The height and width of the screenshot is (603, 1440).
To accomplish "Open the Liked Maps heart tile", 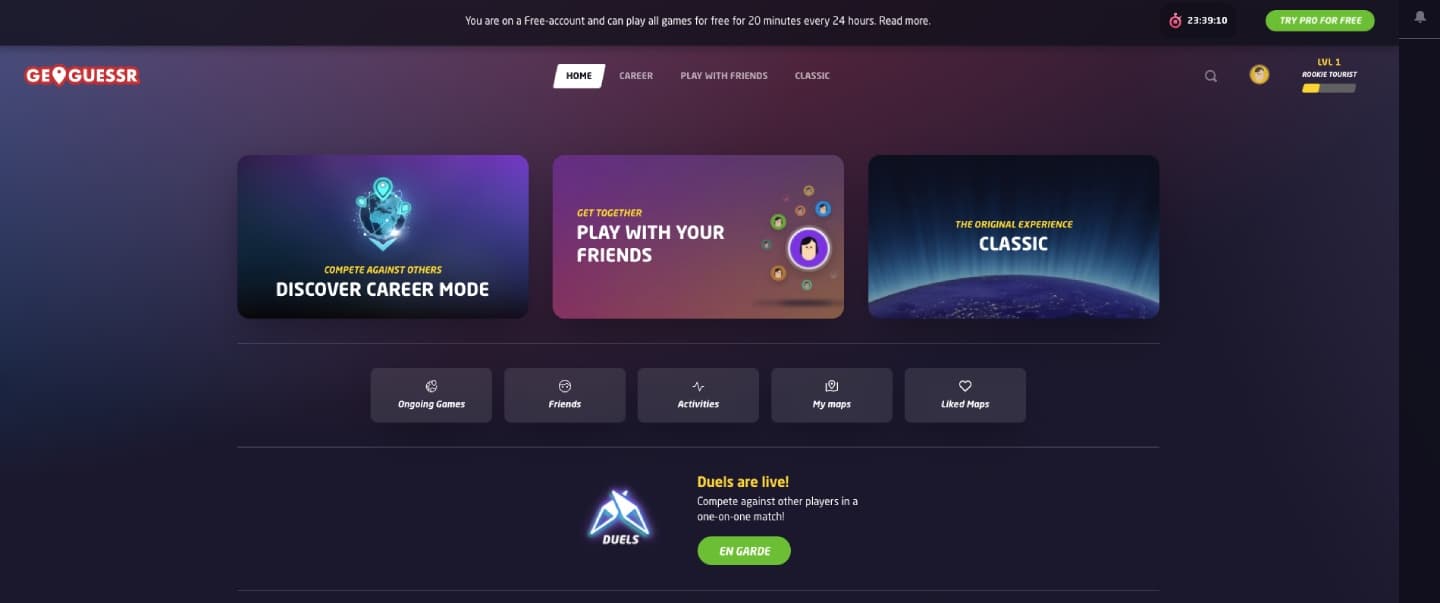I will click(965, 395).
